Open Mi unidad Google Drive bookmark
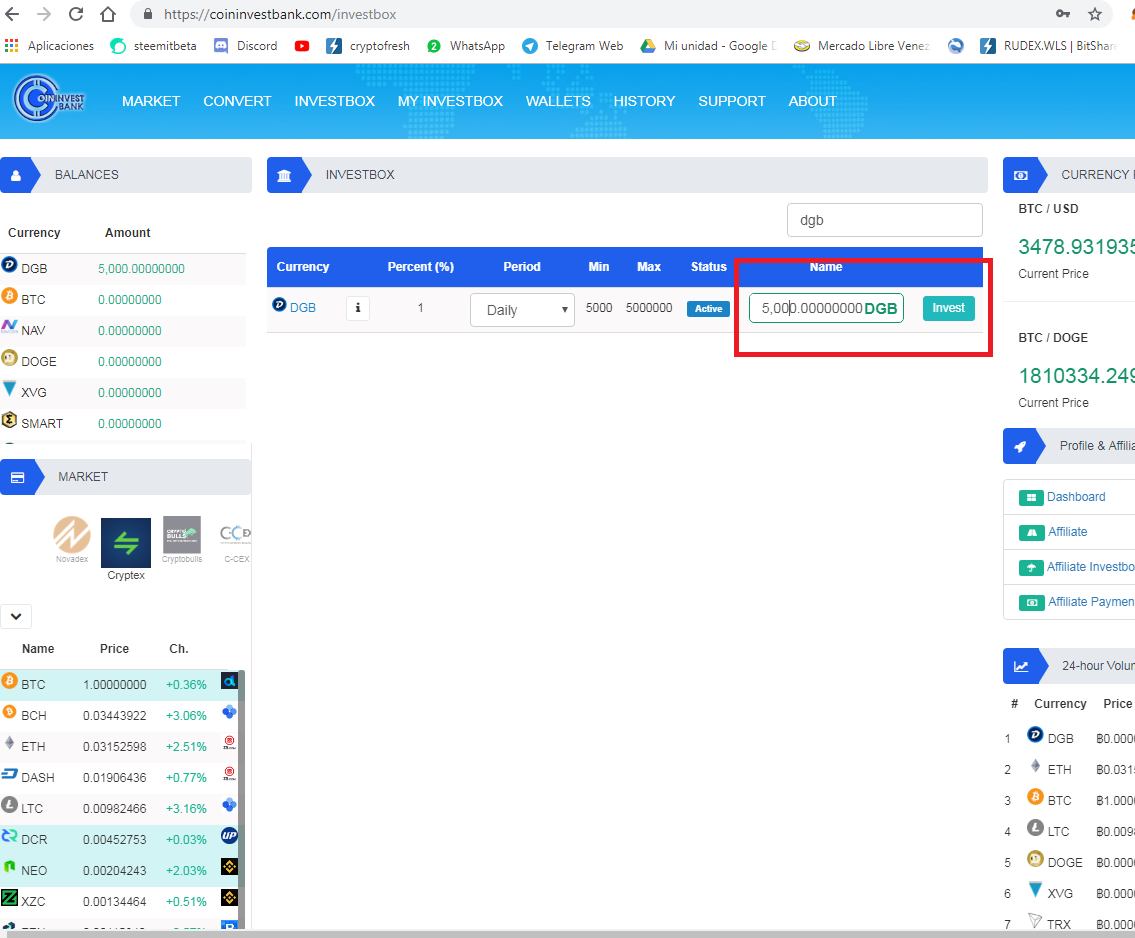 pyautogui.click(x=708, y=46)
